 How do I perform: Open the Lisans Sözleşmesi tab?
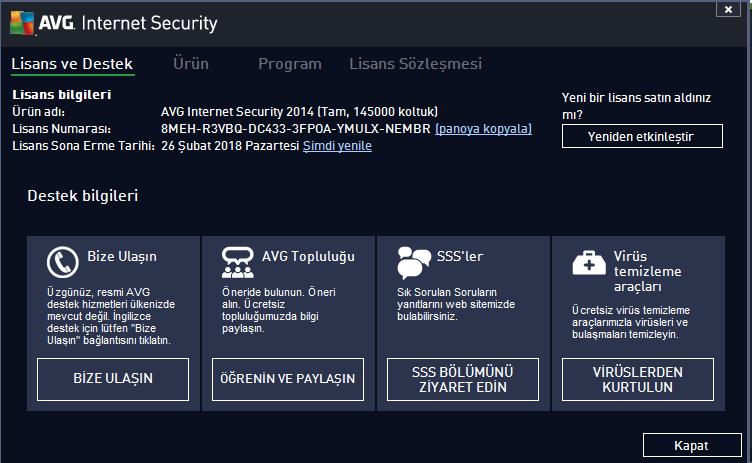coord(415,64)
